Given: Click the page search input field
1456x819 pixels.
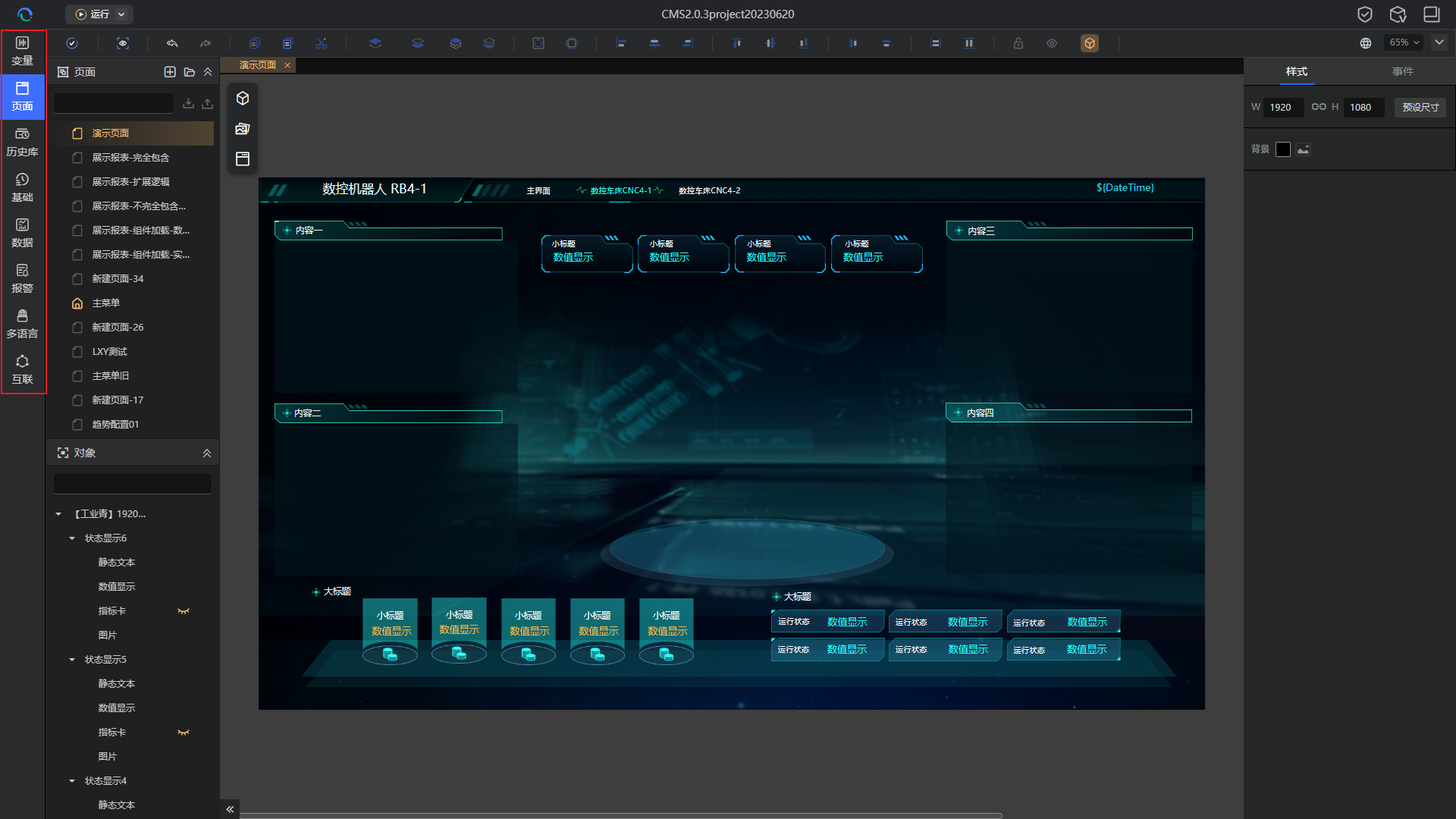Looking at the screenshot, I should (114, 103).
